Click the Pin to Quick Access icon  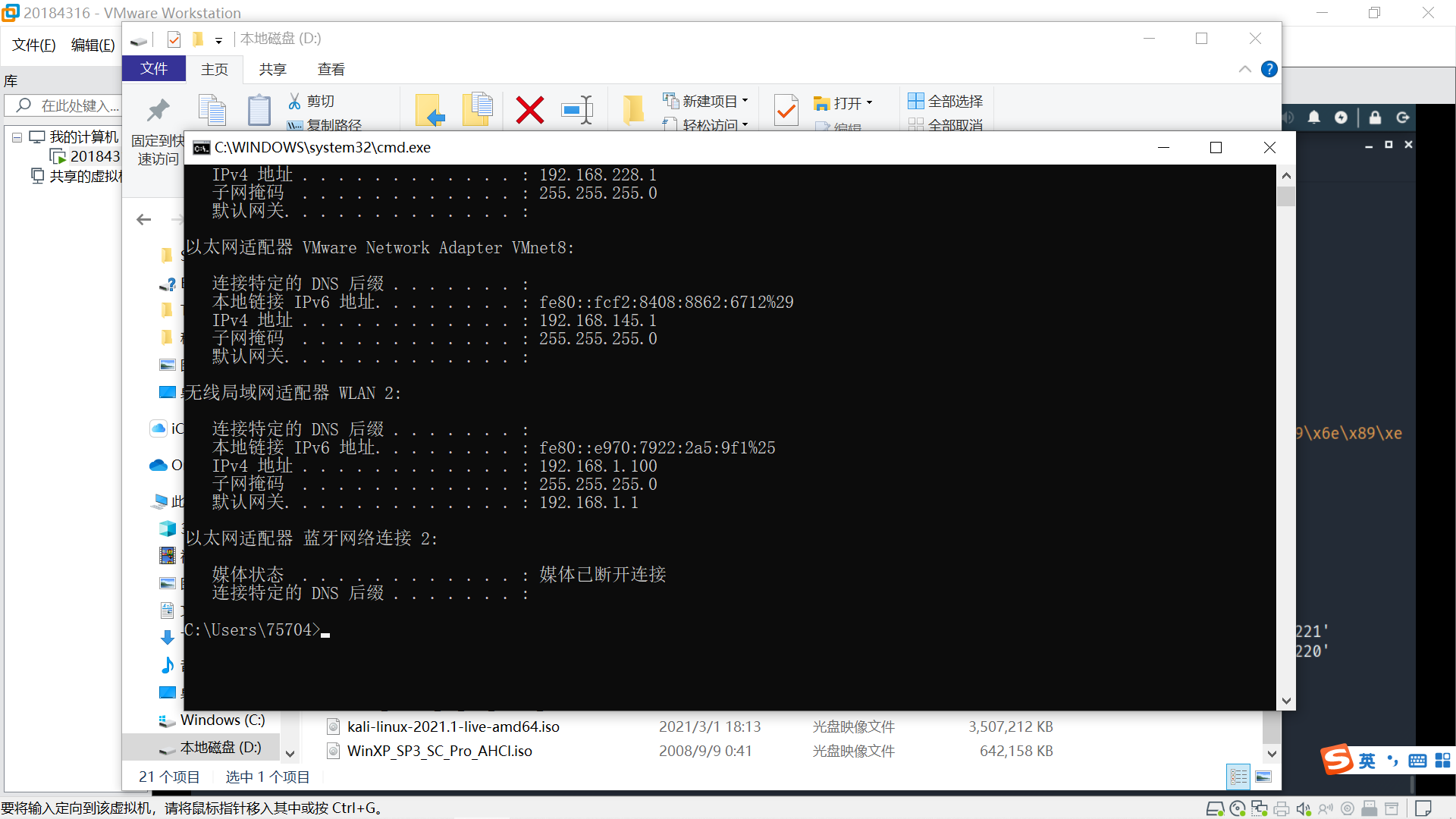coord(158,111)
